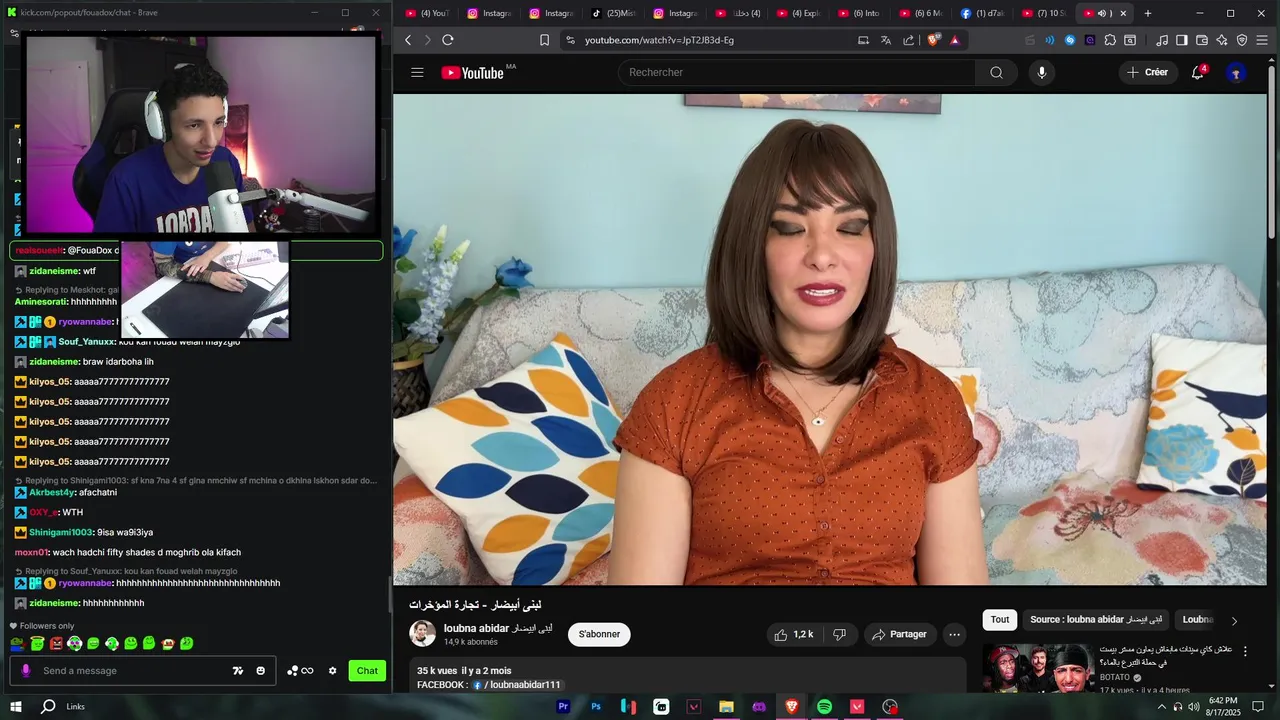Open Brave main hamburger menu

(1262, 40)
